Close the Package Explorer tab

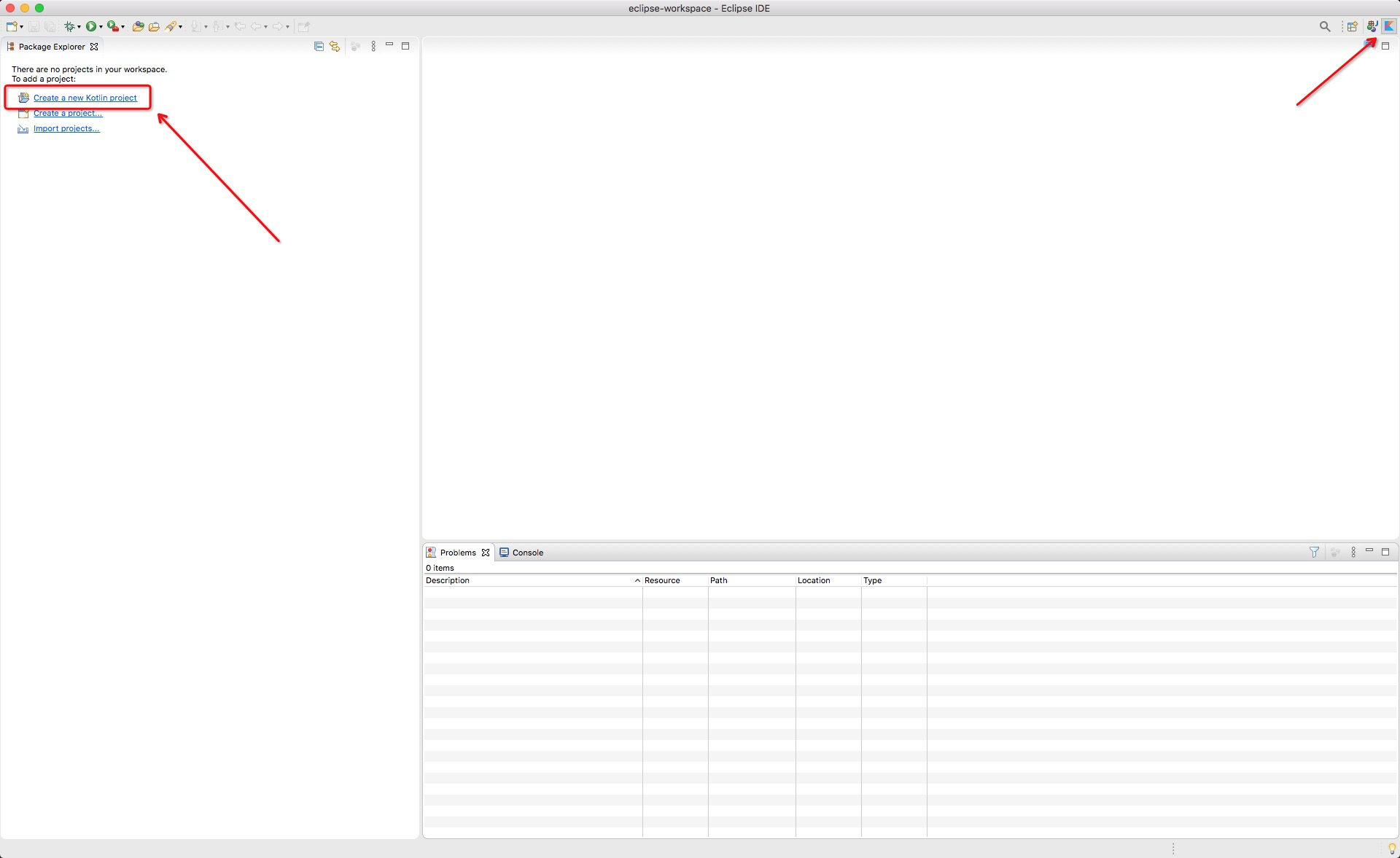tap(94, 47)
